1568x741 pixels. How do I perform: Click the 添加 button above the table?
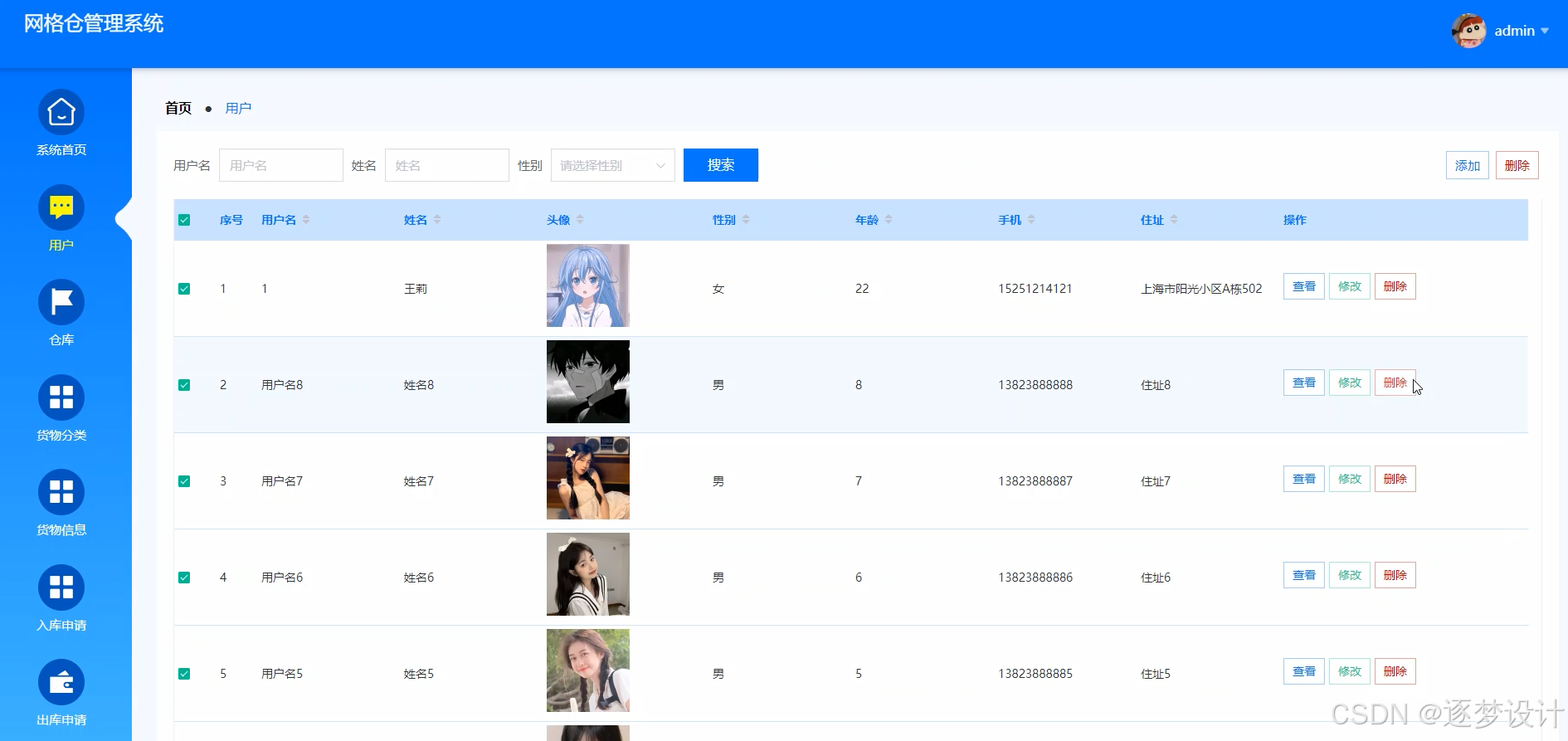1468,165
